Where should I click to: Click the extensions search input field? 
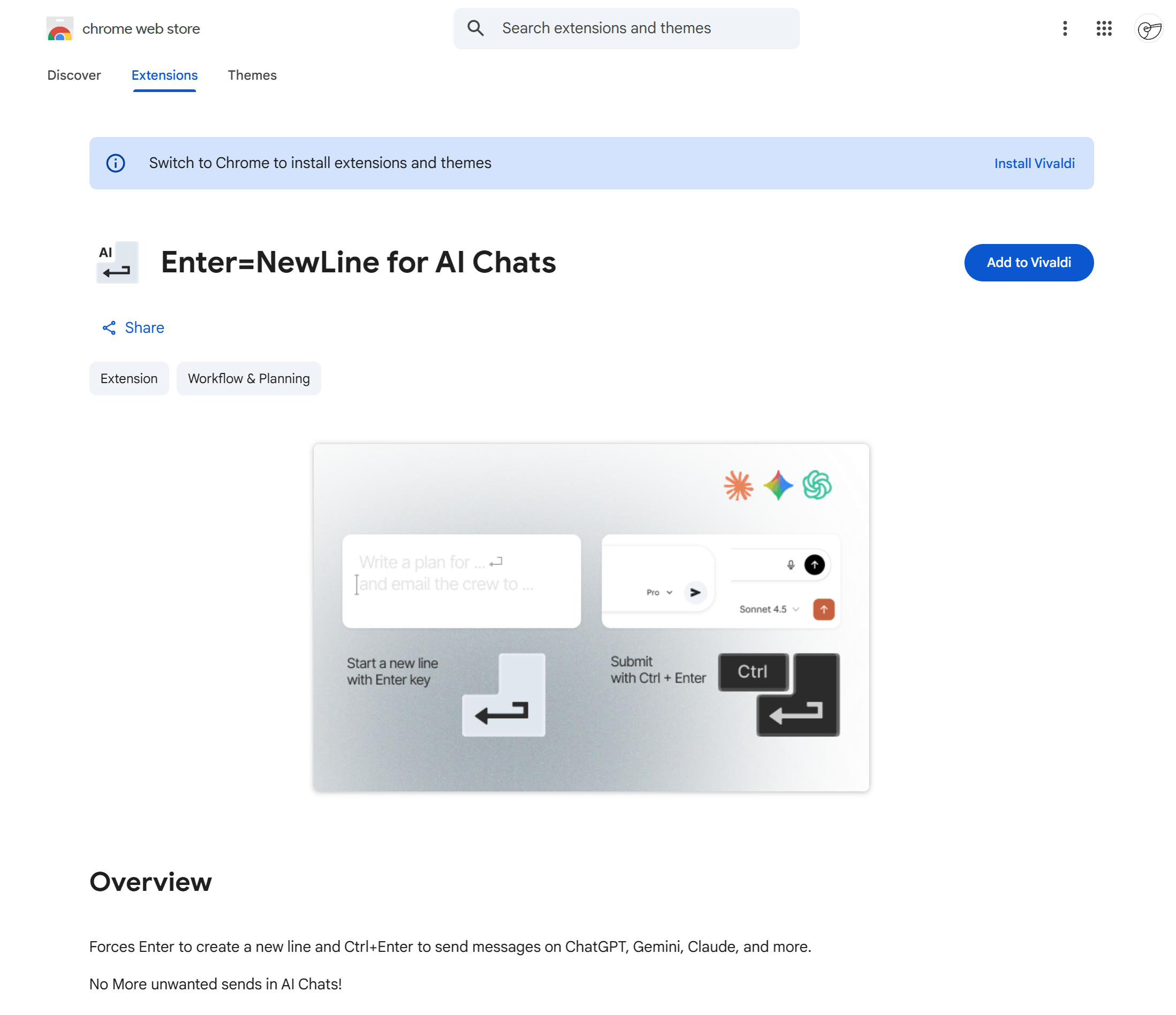[624, 28]
